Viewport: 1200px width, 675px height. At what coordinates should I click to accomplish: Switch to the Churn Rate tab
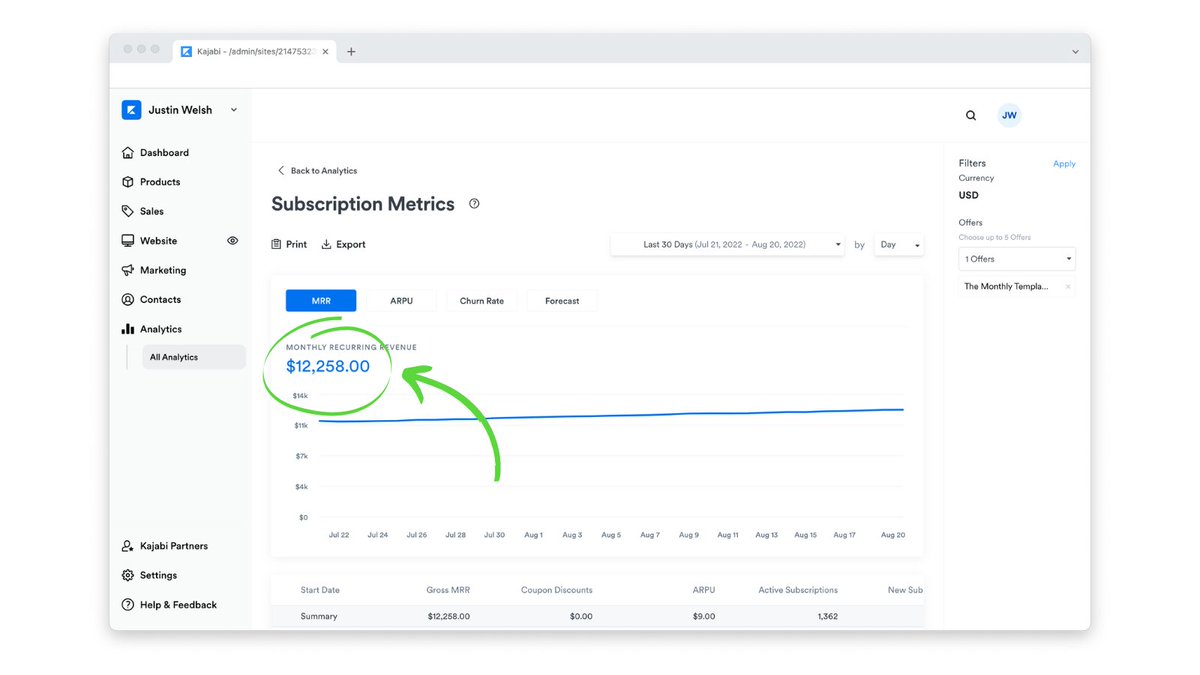pos(481,300)
